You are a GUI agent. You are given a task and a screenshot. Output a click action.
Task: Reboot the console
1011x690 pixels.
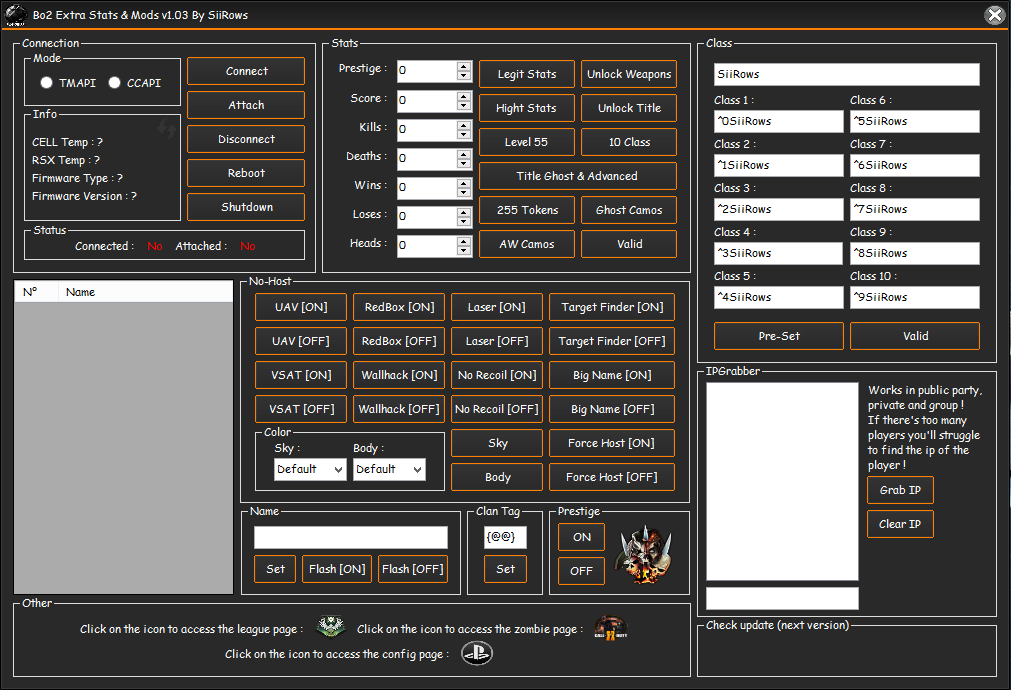coord(246,173)
